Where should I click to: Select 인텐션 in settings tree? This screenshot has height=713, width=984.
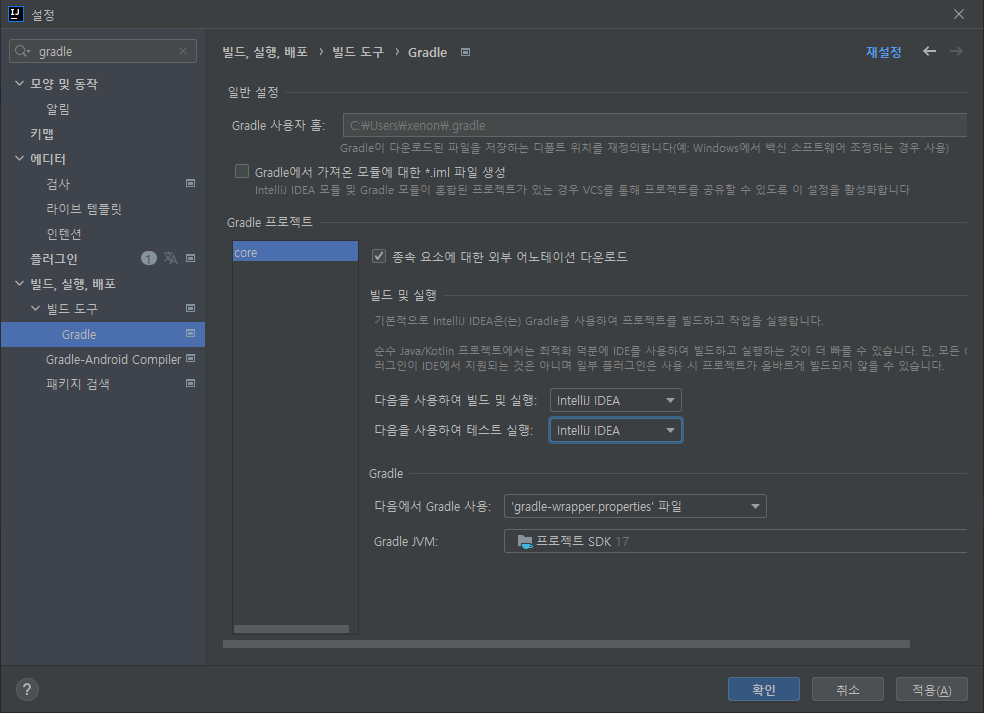click(x=63, y=234)
